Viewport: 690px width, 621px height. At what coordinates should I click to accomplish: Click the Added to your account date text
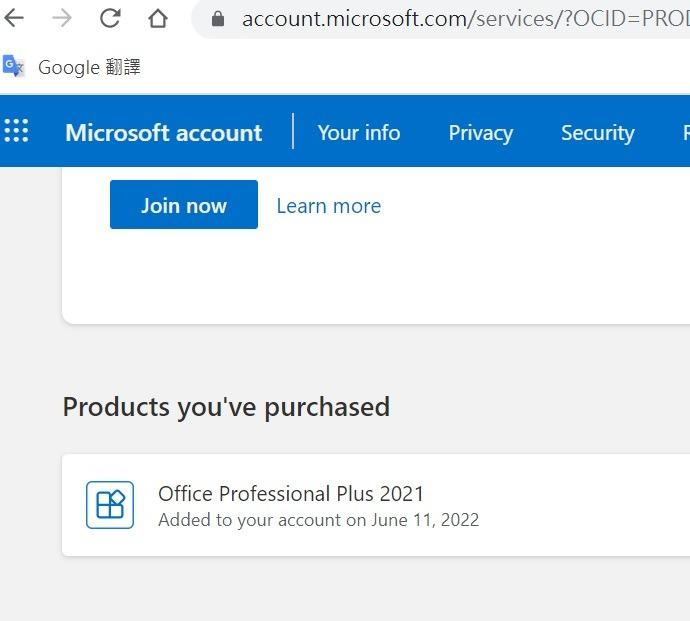pos(319,520)
